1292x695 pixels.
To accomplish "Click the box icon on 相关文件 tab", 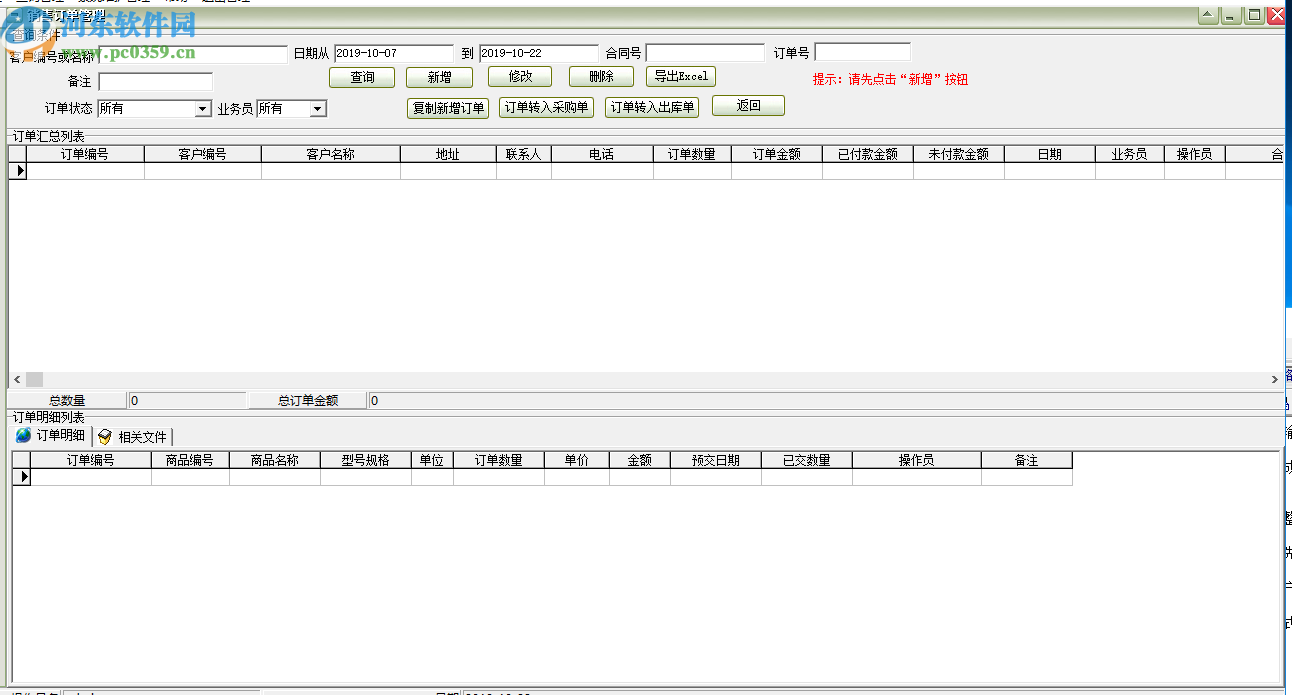I will click(105, 437).
